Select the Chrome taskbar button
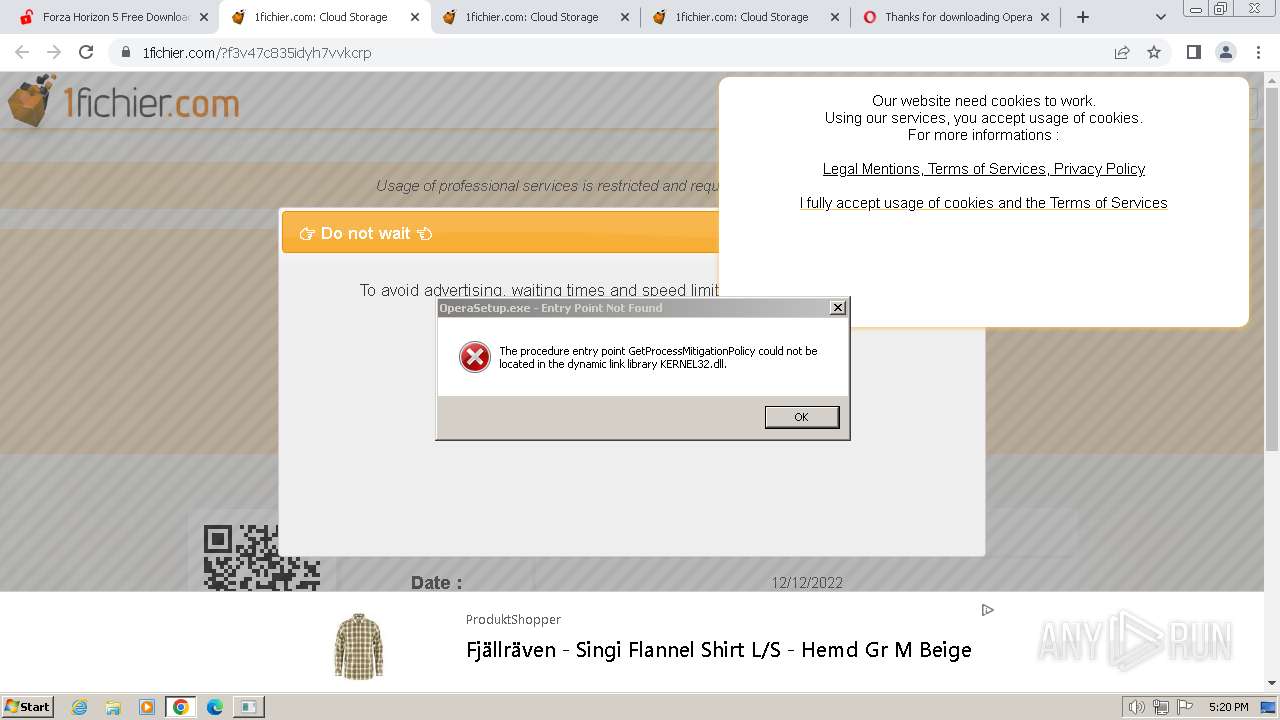The width and height of the screenshot is (1280, 720). 180,707
